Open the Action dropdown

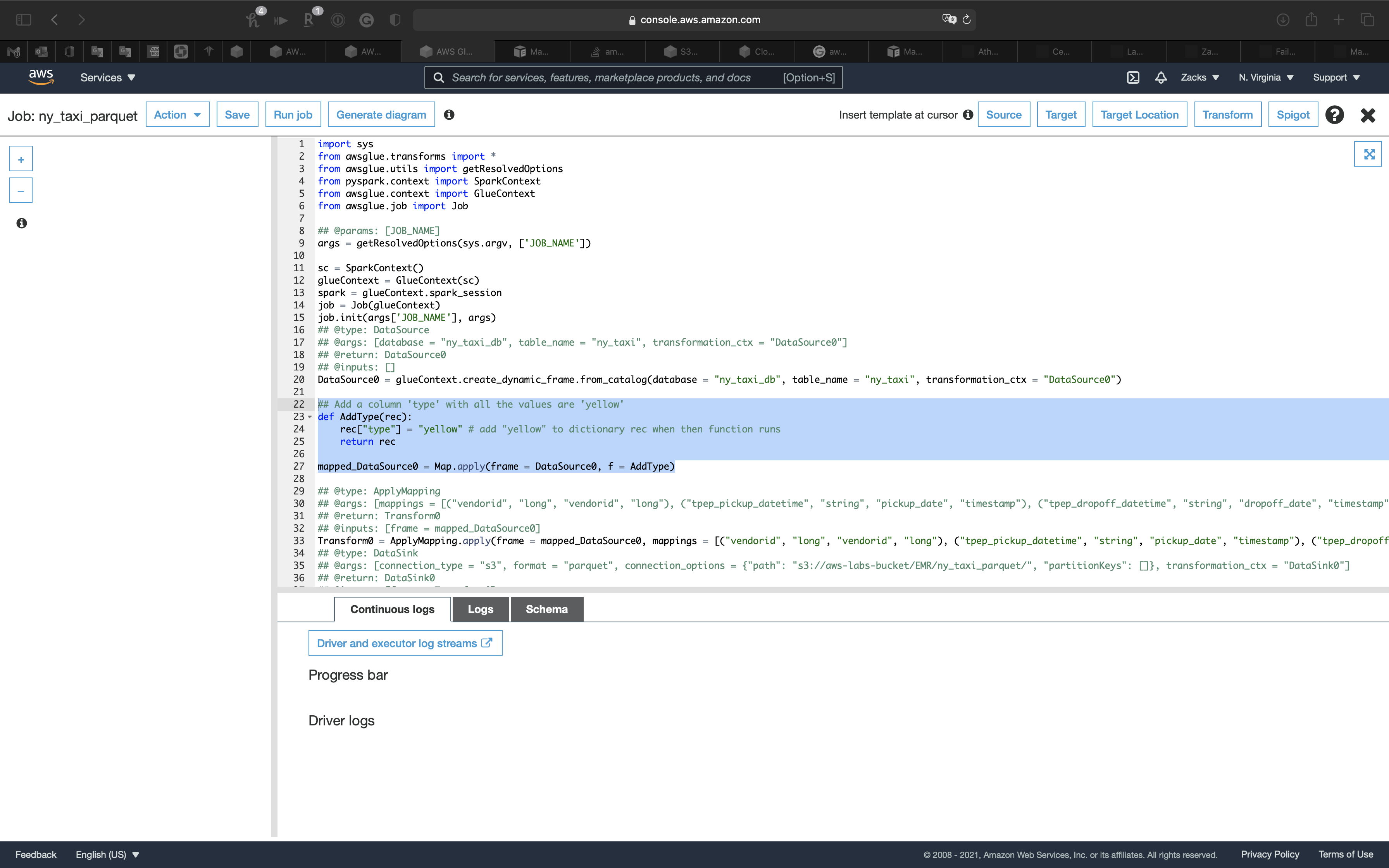click(x=177, y=115)
